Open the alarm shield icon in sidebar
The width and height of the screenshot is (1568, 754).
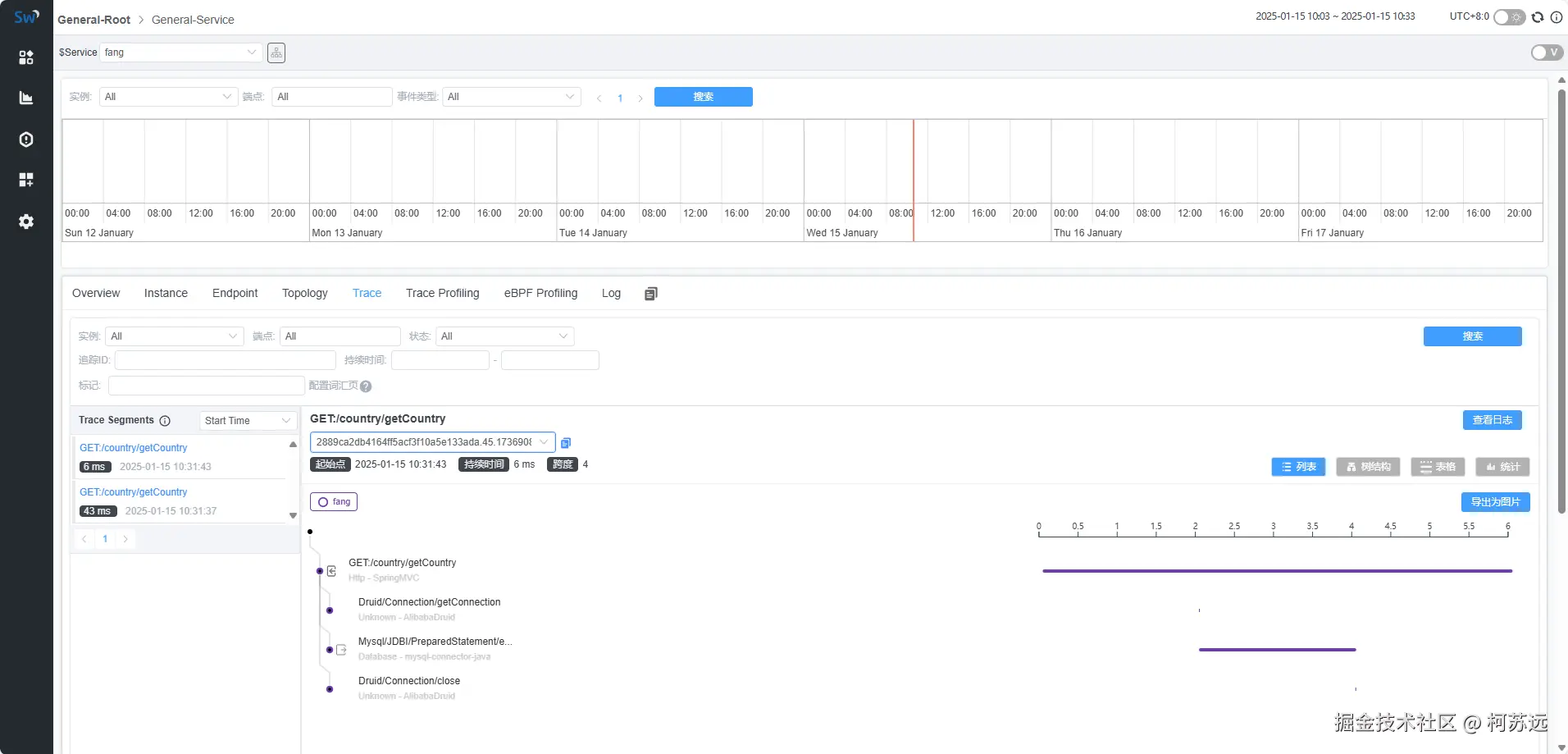pyautogui.click(x=26, y=139)
